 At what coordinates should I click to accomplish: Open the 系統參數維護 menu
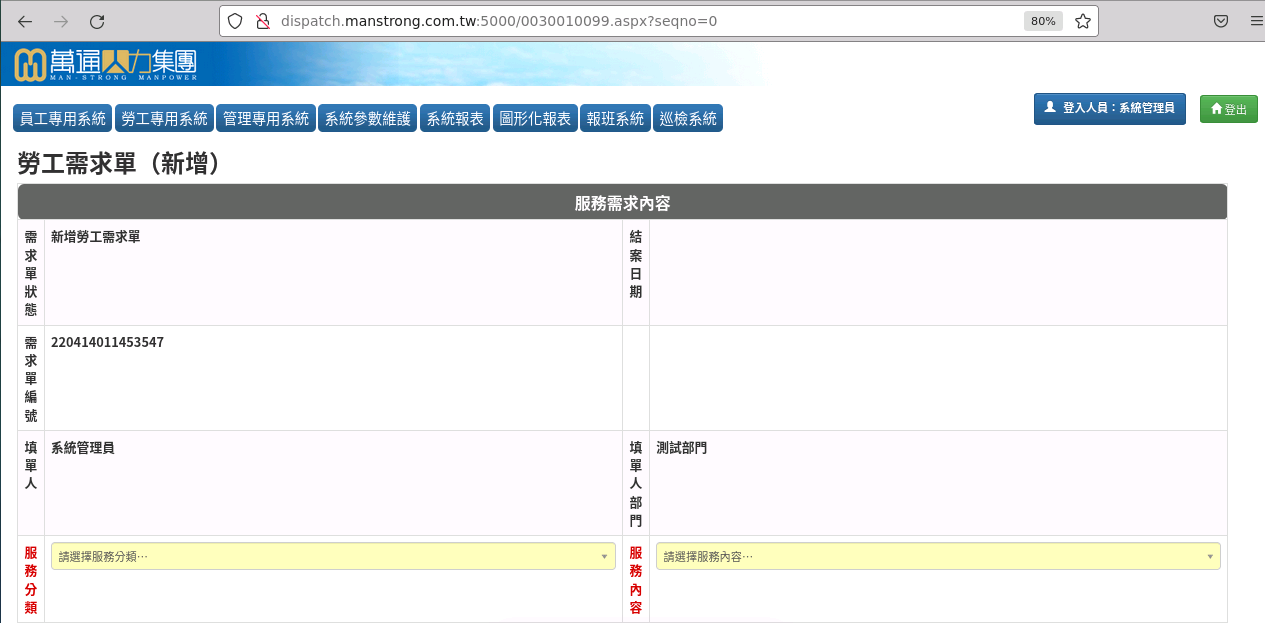point(368,118)
